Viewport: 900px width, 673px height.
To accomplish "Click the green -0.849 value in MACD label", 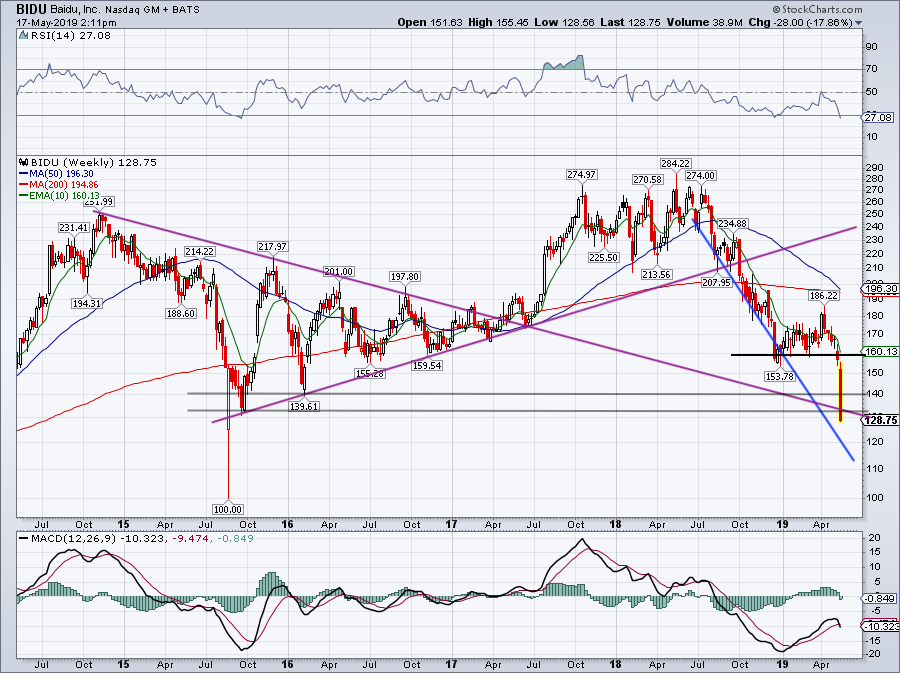I will coord(235,539).
